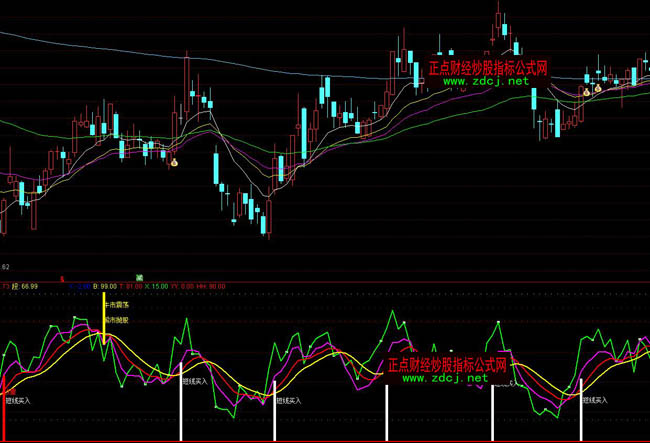The image size is (650, 443).
Task: Click the first white 短线买入 signal bar
Action: point(180,410)
